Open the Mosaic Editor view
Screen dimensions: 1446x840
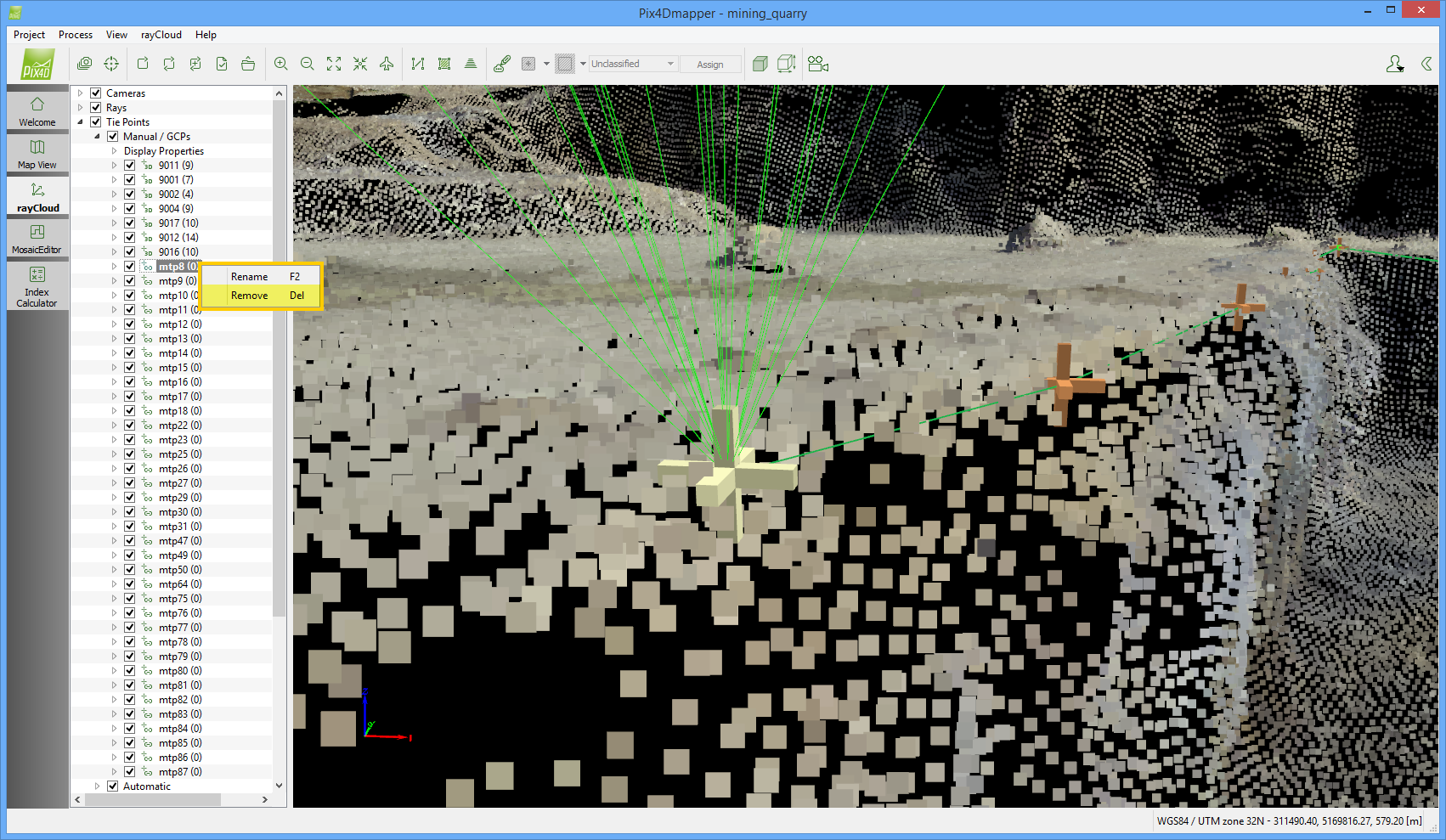[x=37, y=239]
